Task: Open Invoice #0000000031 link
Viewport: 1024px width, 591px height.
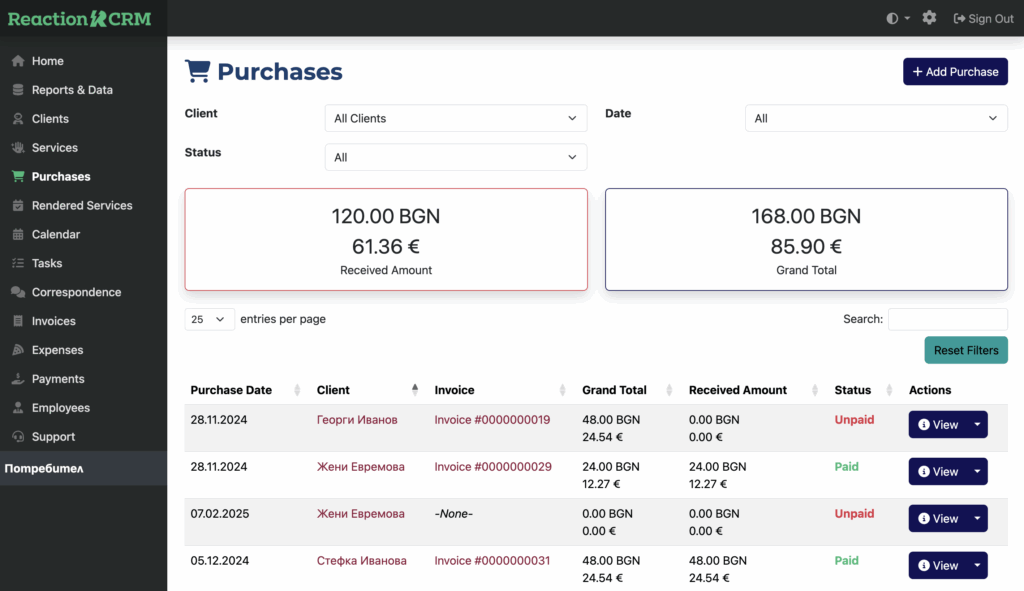Action: click(x=492, y=561)
